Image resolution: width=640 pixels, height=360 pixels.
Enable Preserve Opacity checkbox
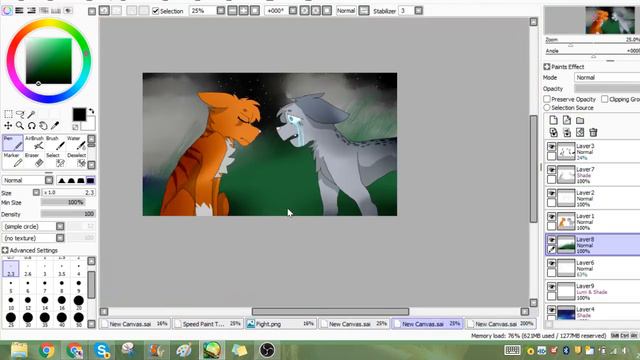(547, 99)
